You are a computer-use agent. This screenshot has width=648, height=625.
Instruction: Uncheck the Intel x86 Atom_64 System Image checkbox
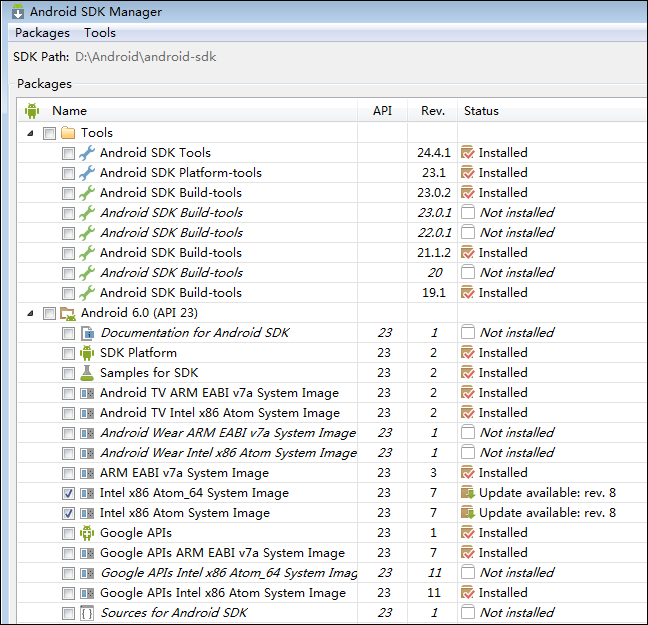pos(68,493)
